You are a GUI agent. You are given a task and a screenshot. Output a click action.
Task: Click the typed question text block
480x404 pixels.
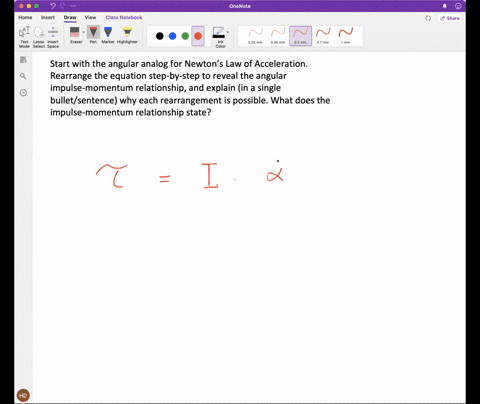coord(190,88)
